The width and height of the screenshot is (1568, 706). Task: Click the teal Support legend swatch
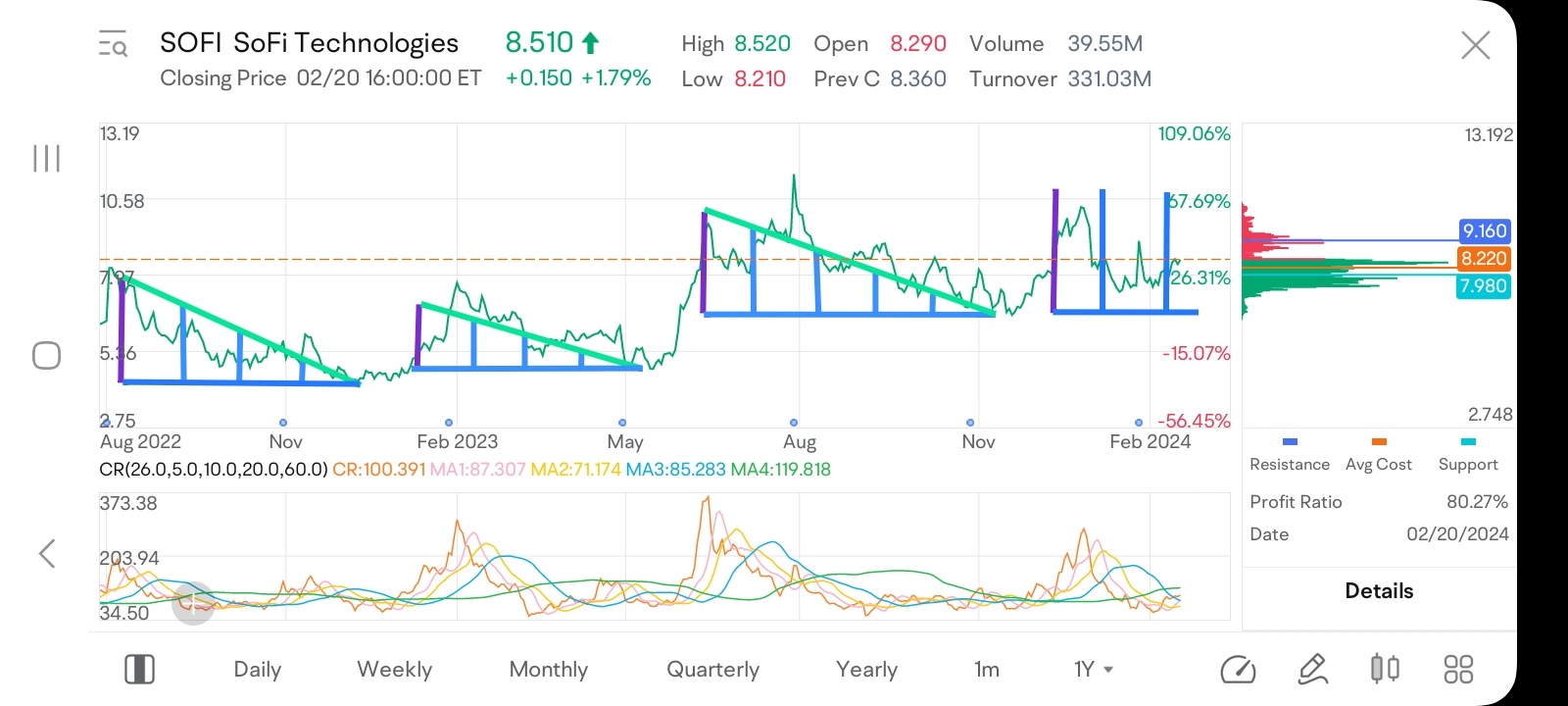[1468, 442]
